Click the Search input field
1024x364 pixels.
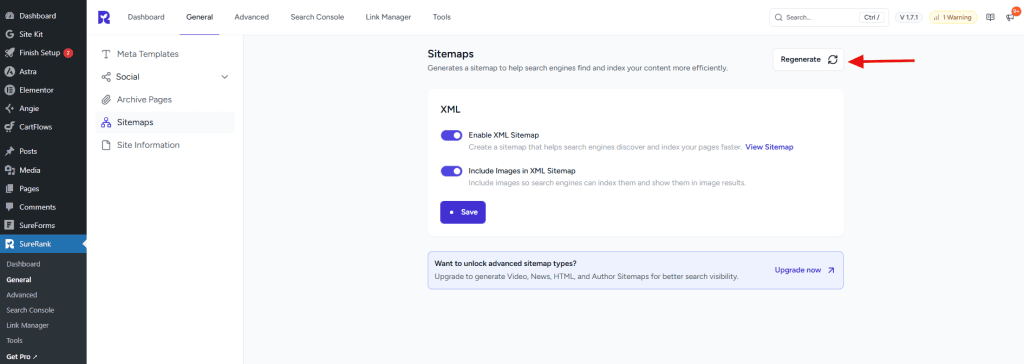tap(829, 18)
